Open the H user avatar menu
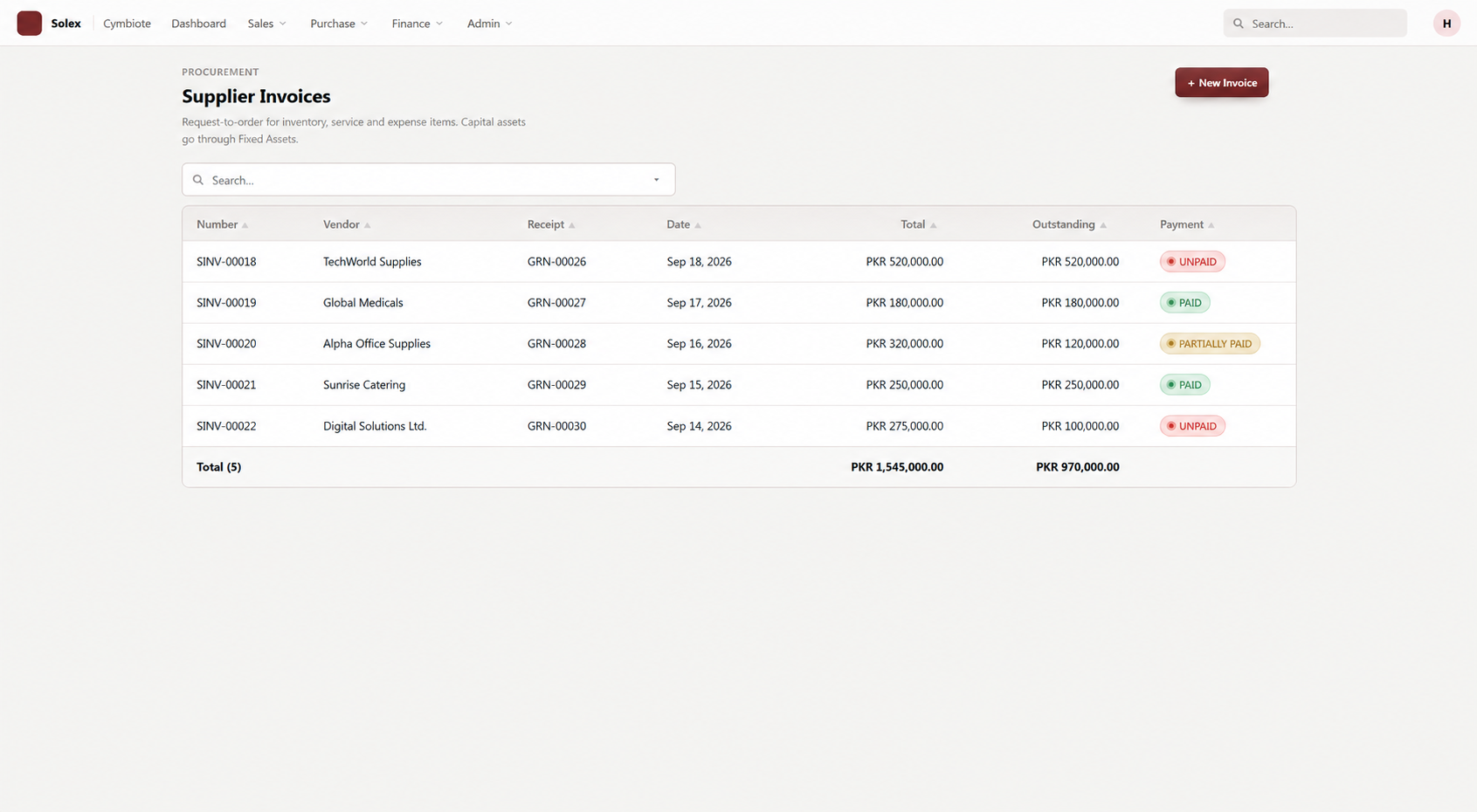This screenshot has width=1477, height=812. tap(1446, 24)
